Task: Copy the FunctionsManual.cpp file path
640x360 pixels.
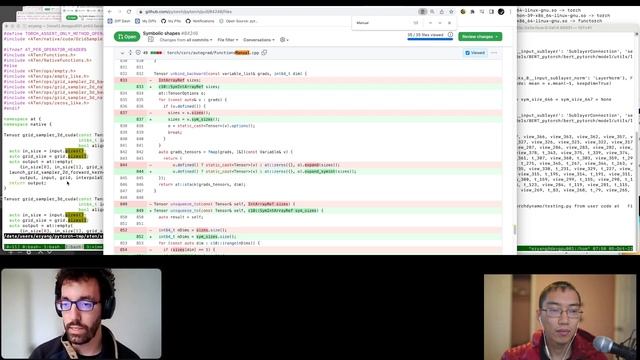Action: click(264, 53)
